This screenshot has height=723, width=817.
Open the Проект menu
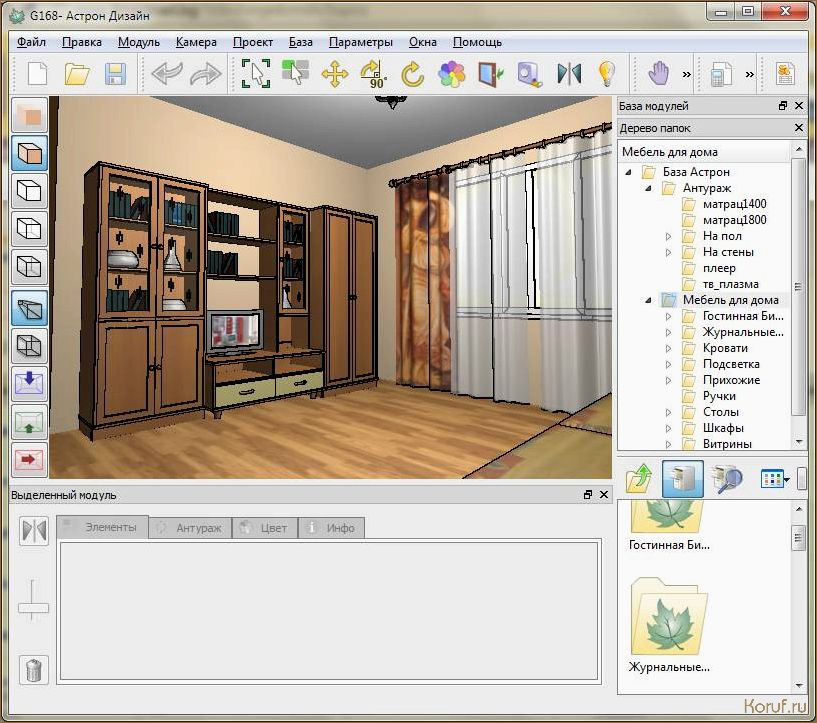coord(253,42)
